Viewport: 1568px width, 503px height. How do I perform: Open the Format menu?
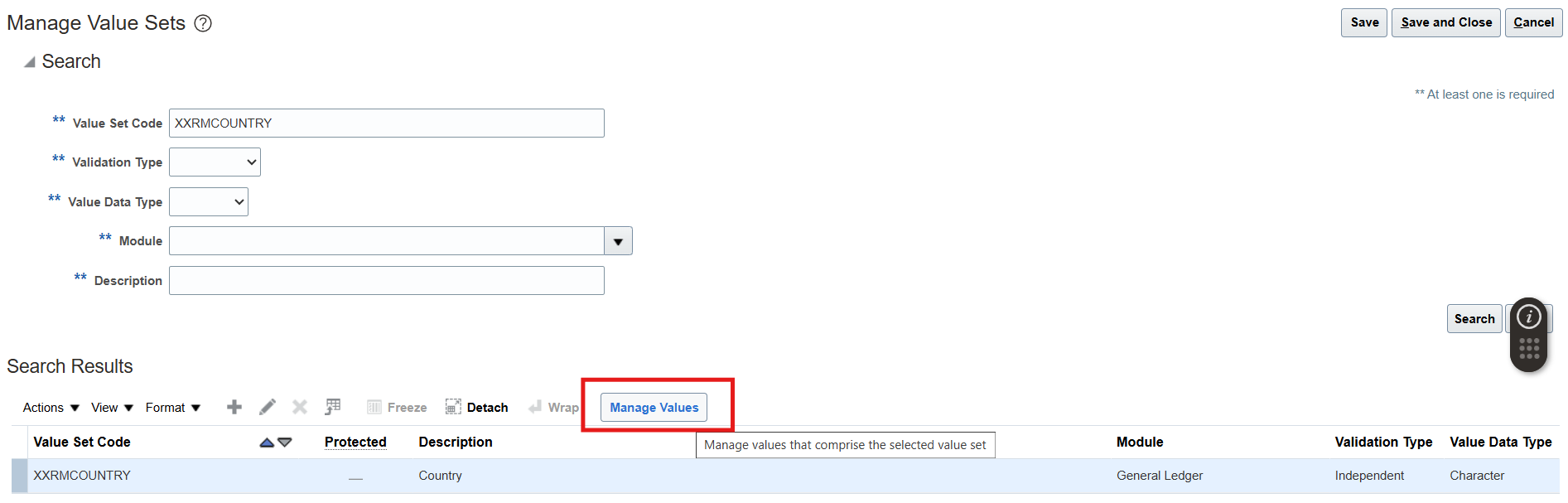click(172, 408)
